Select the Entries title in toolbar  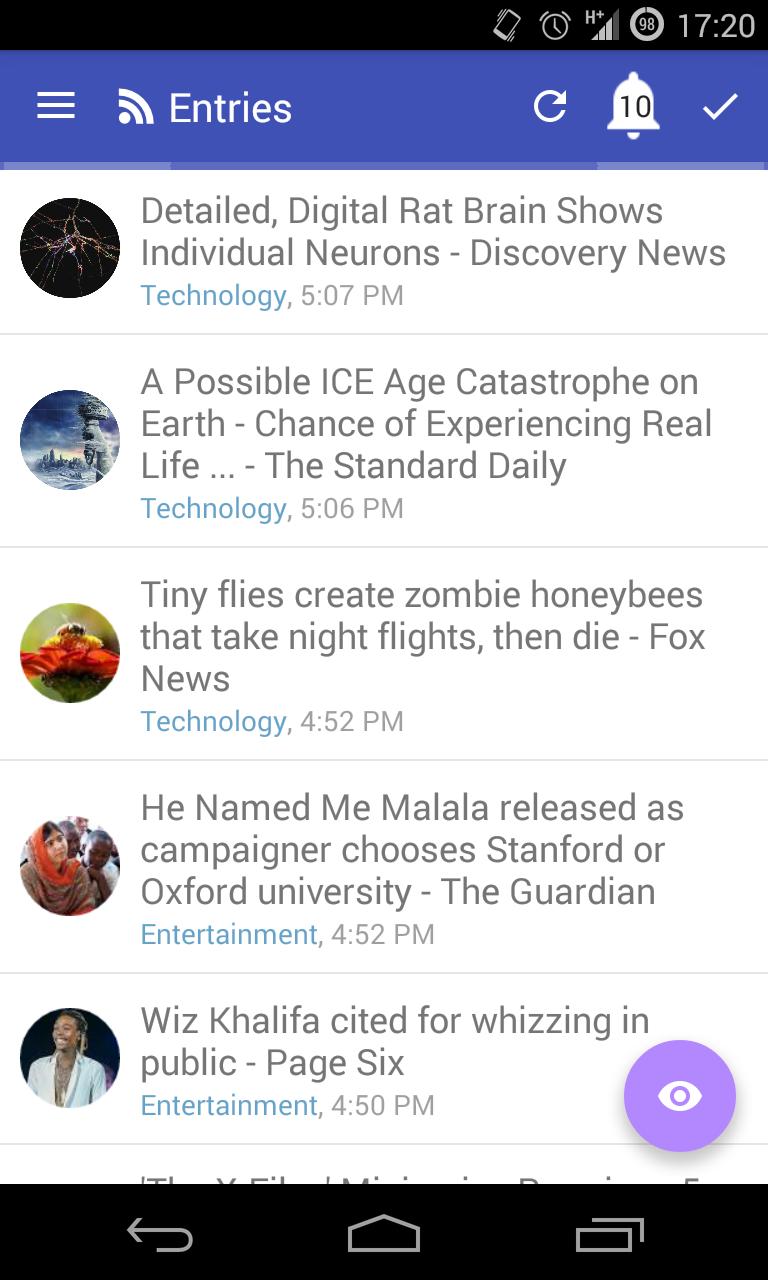coord(230,108)
